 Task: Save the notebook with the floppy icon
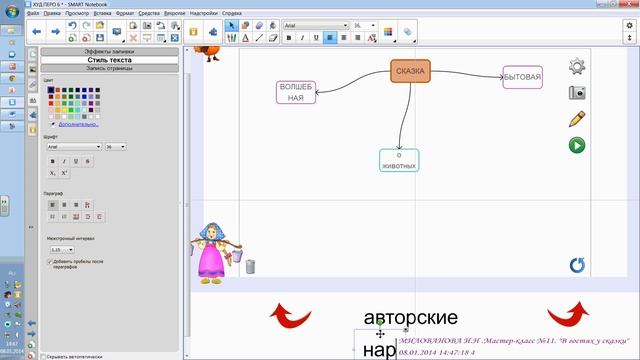pos(100,38)
